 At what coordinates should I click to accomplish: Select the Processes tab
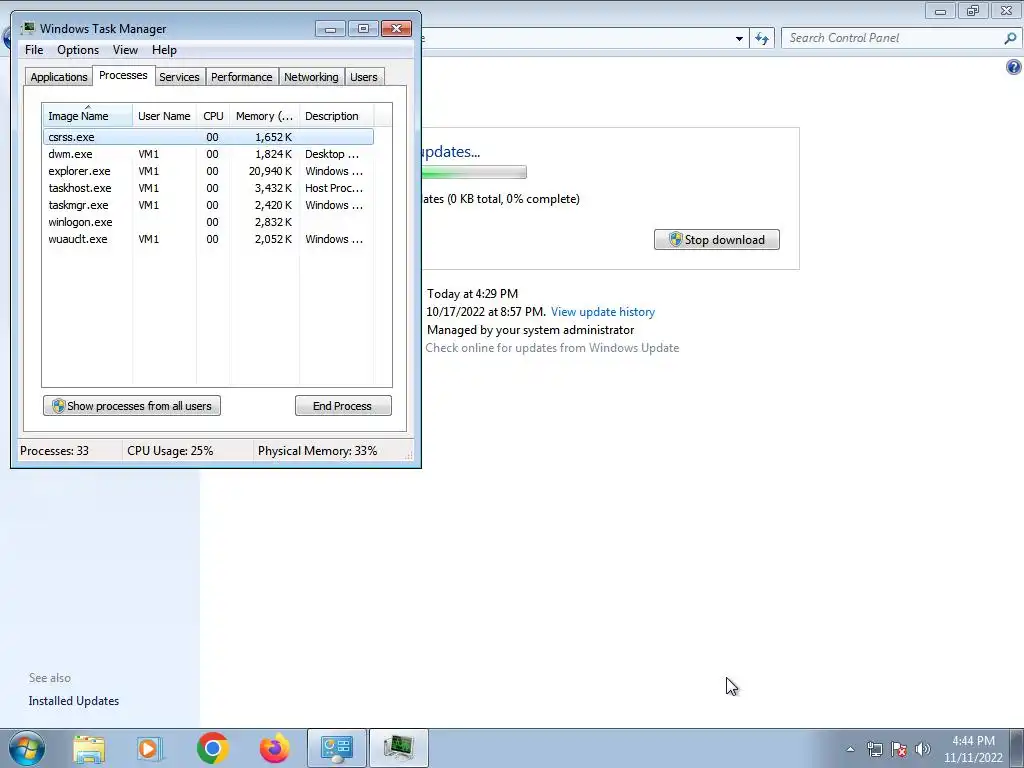click(x=123, y=75)
